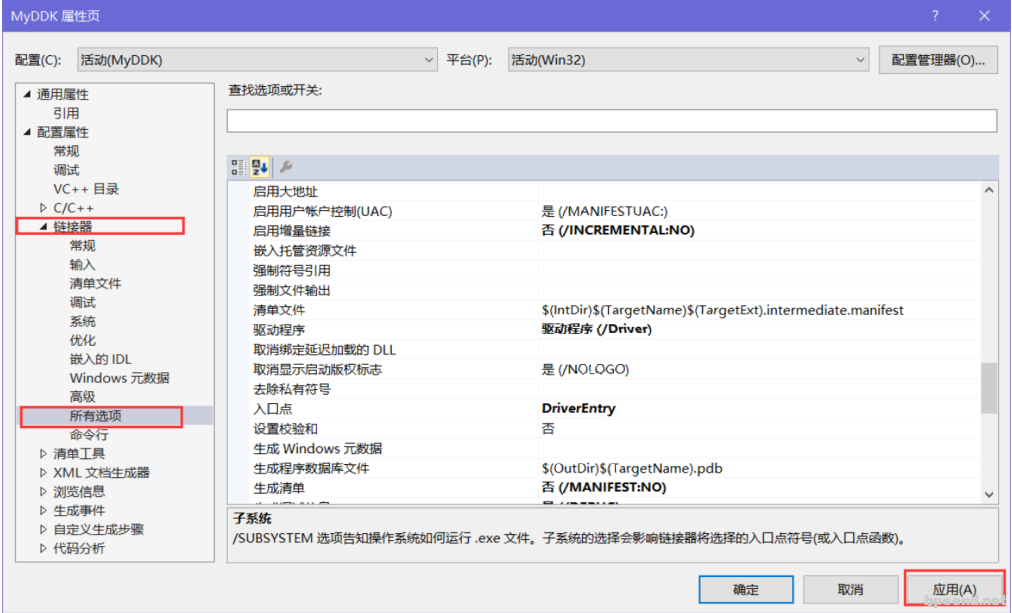1012x613 pixels.
Task: Switch to categorized property view icon
Action: click(238, 167)
